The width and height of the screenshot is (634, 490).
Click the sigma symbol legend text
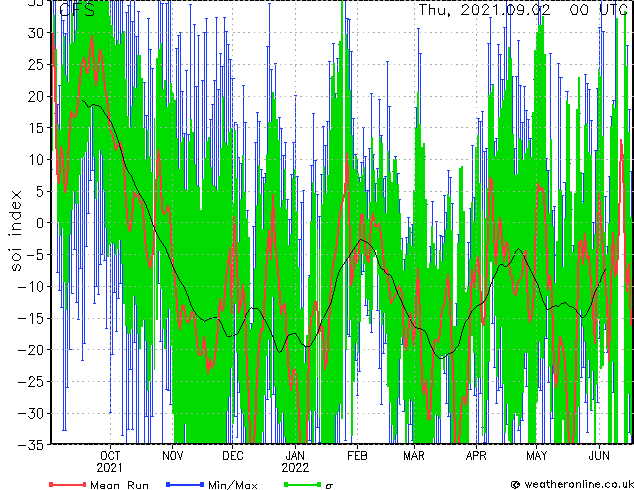point(329,486)
